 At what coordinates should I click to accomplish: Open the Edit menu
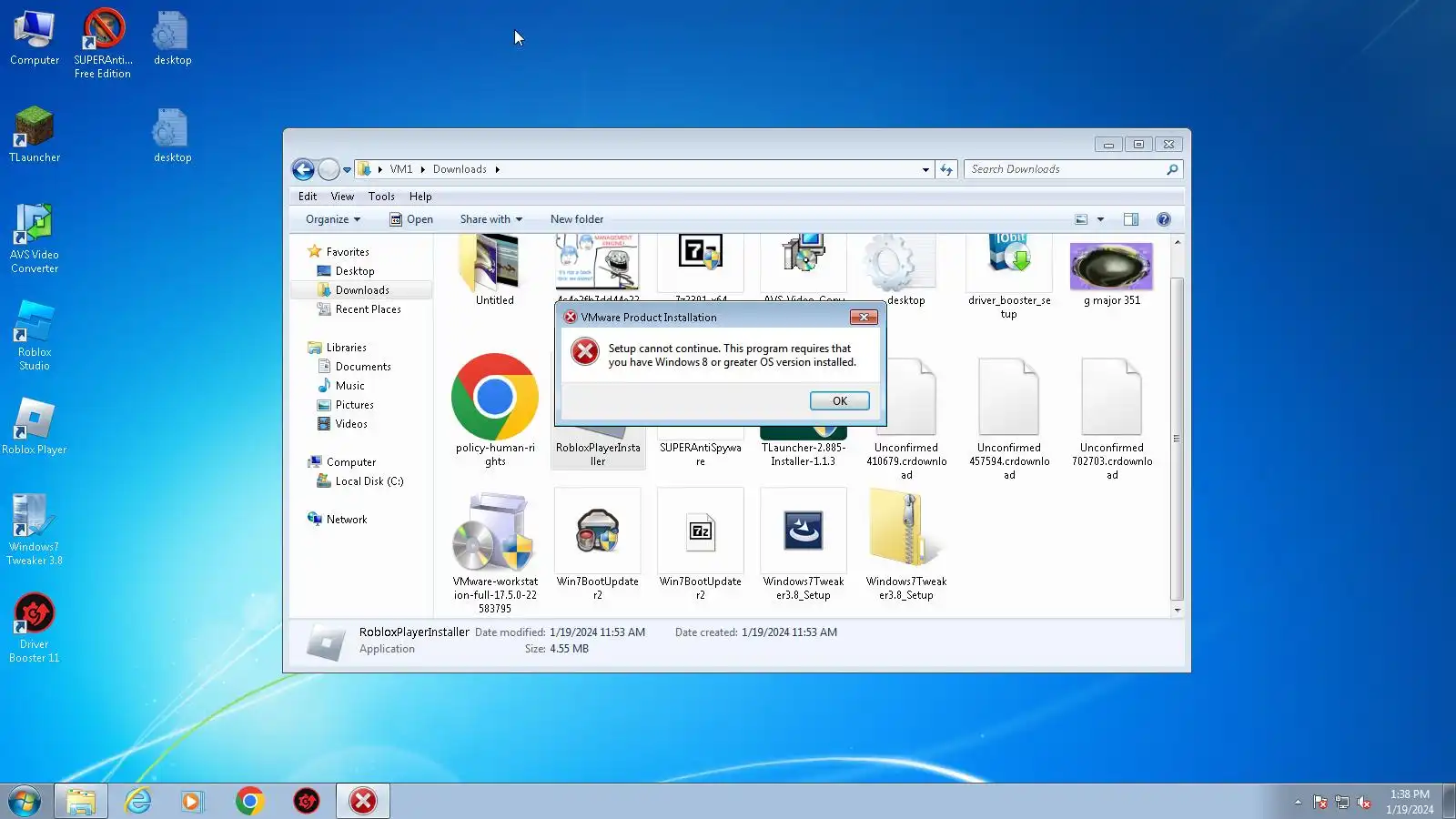[x=308, y=197]
